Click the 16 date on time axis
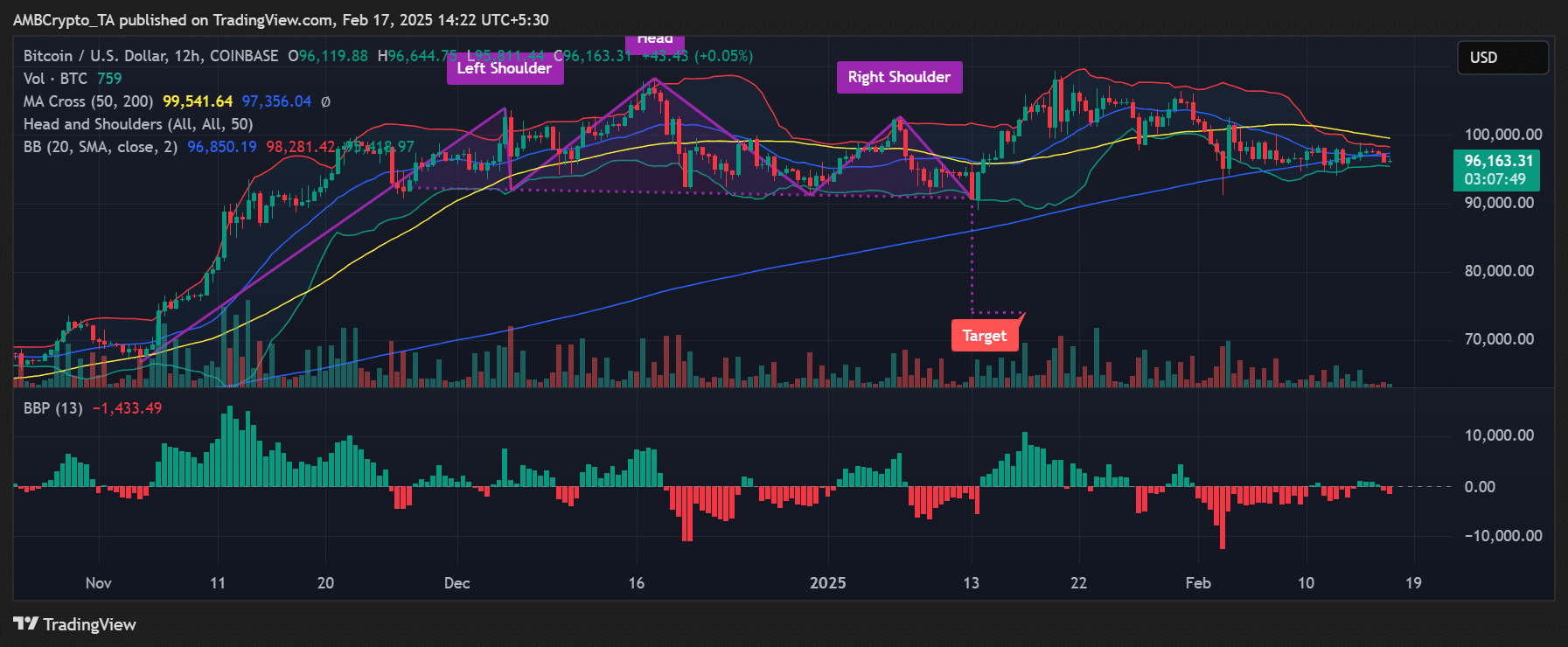 [x=637, y=583]
